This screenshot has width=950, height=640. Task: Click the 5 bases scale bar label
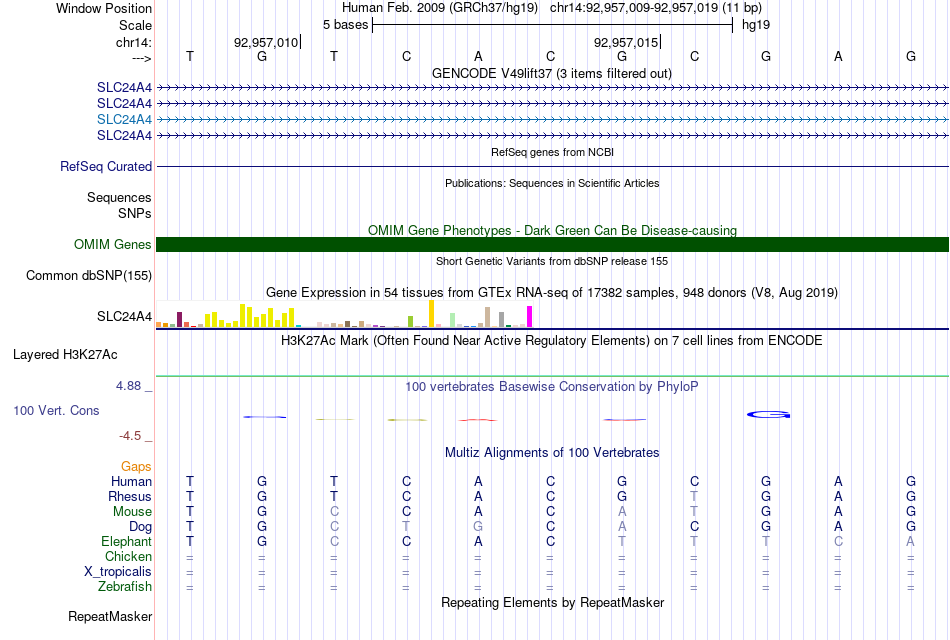click(x=345, y=25)
